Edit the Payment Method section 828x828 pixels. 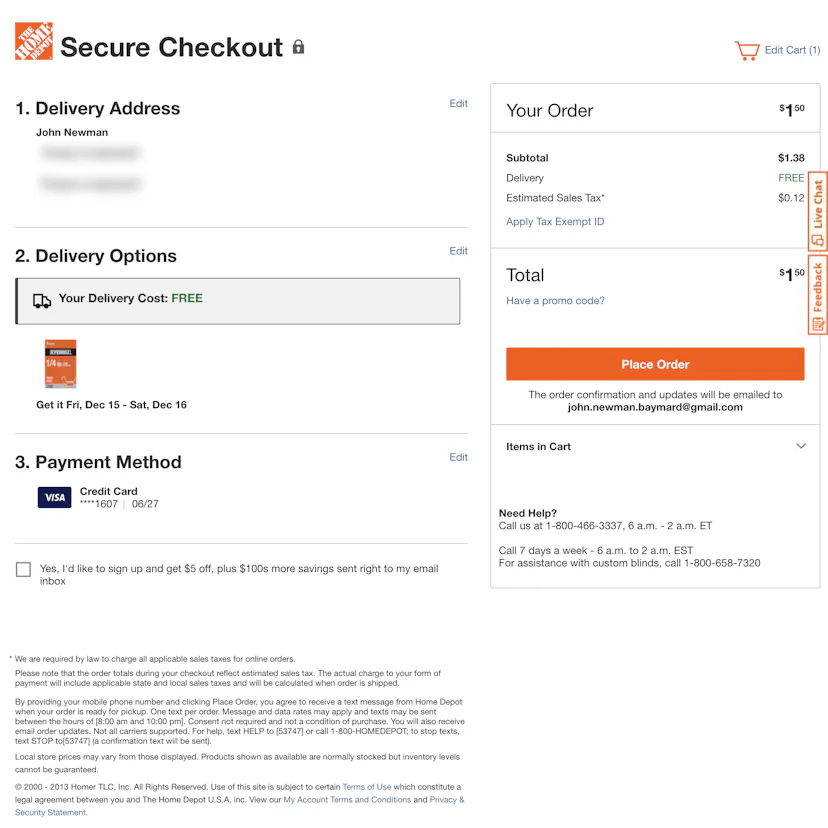pos(458,457)
